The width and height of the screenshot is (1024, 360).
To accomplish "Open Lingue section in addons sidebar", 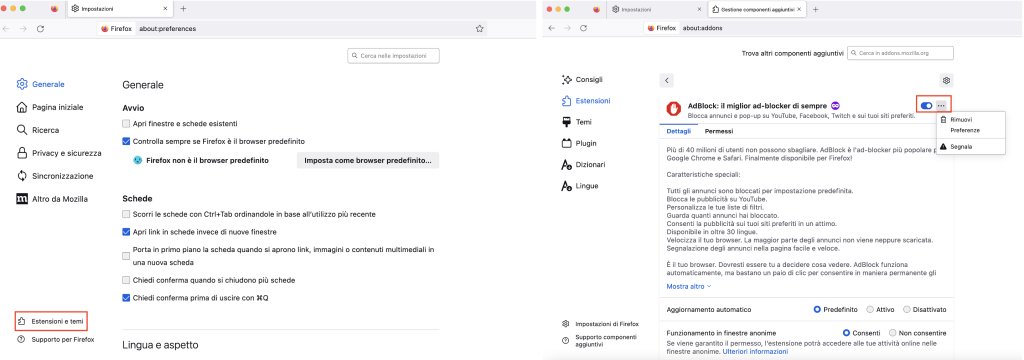I will coord(580,186).
